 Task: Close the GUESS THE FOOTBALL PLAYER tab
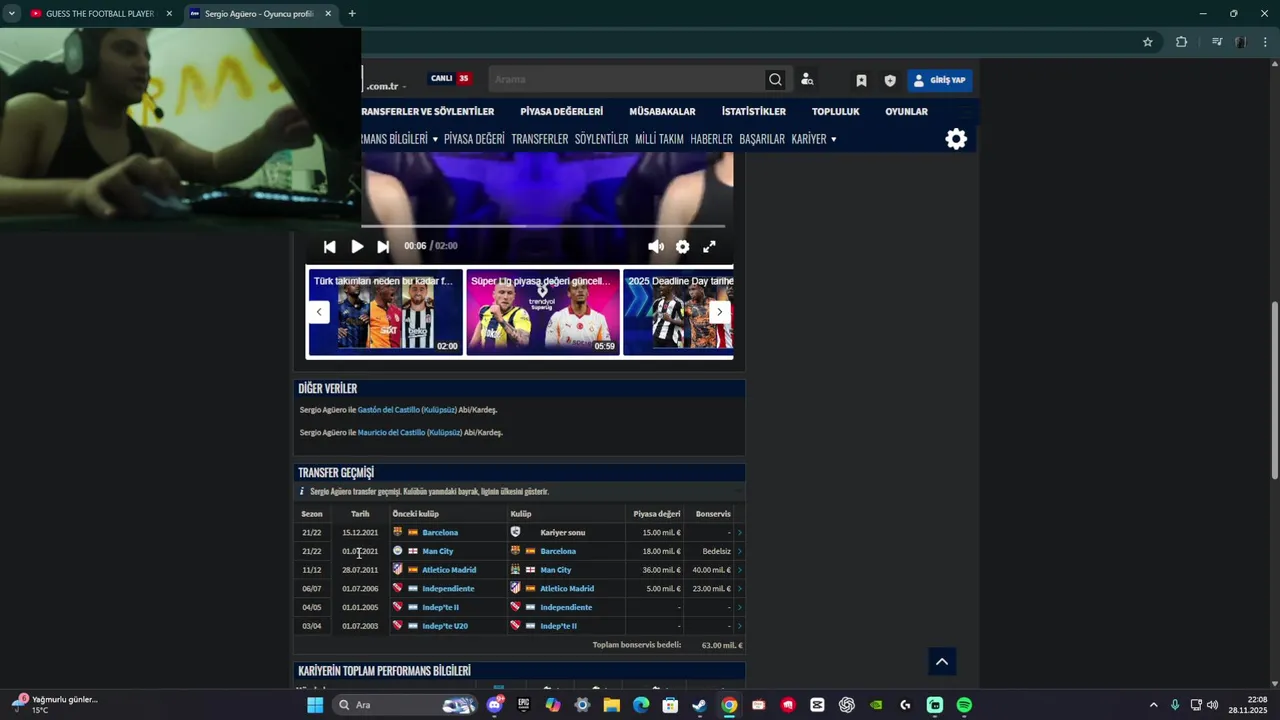coord(169,14)
